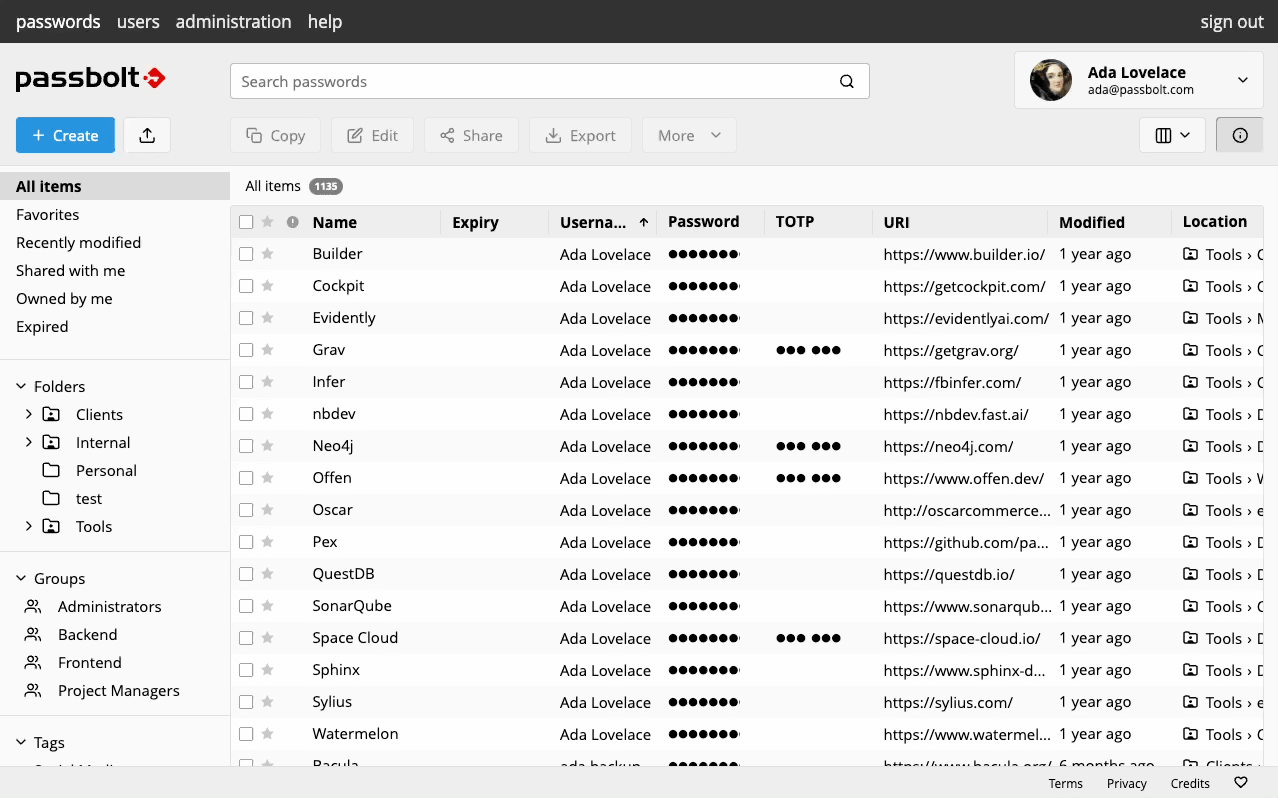Click the search magnifier icon
This screenshot has width=1278, height=798.
point(847,82)
